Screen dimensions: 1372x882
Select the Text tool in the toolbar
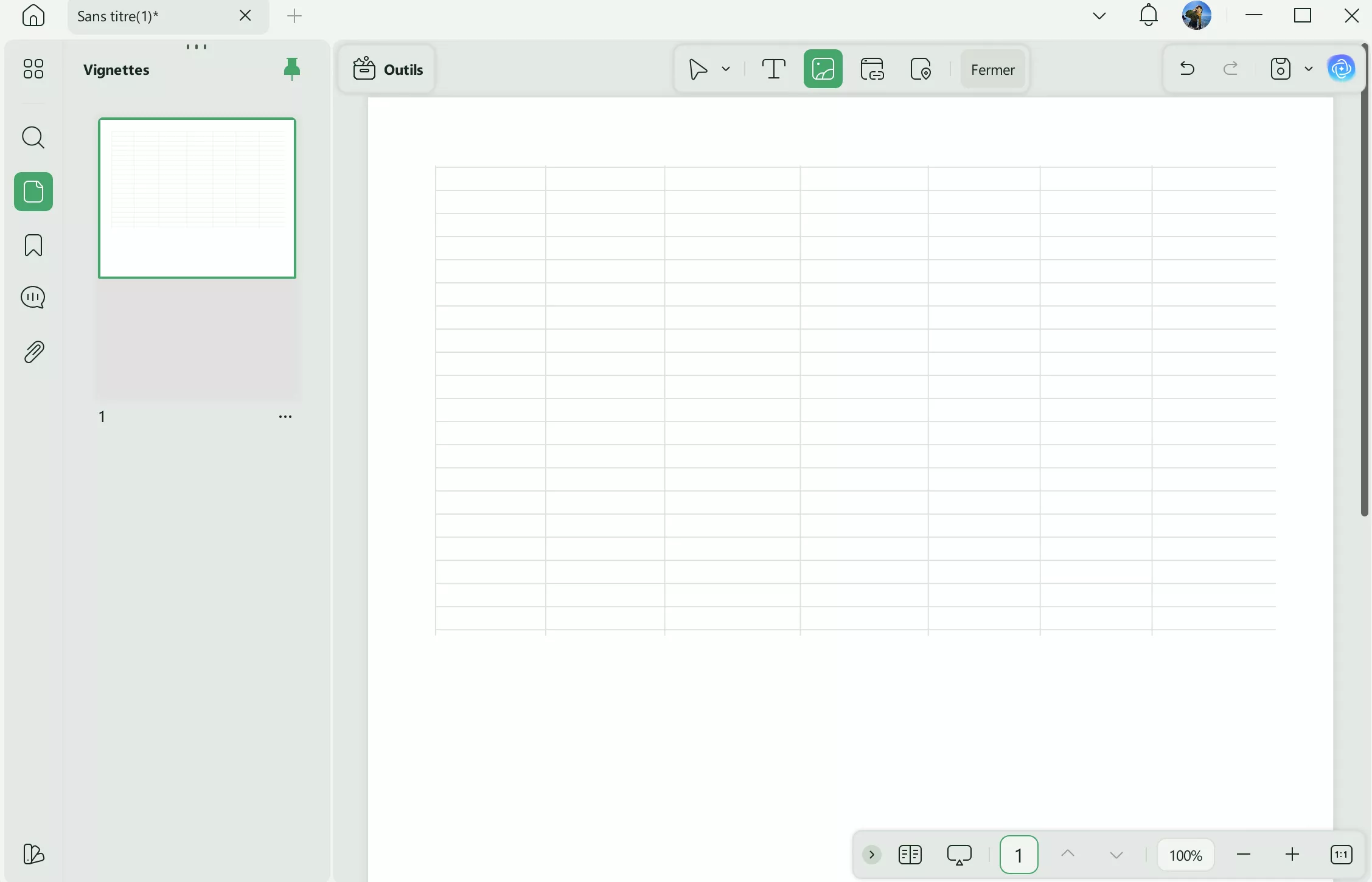click(773, 69)
